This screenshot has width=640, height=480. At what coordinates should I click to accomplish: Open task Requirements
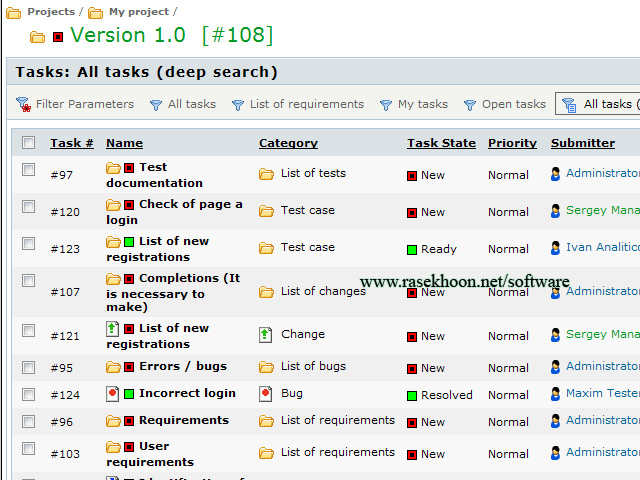click(x=184, y=420)
